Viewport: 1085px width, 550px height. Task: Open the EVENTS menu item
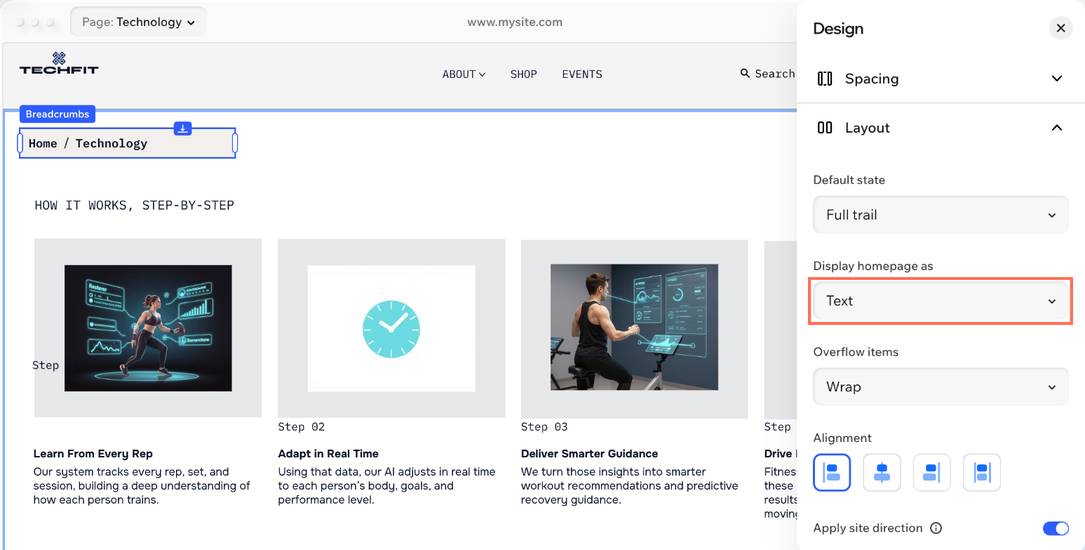[x=582, y=74]
